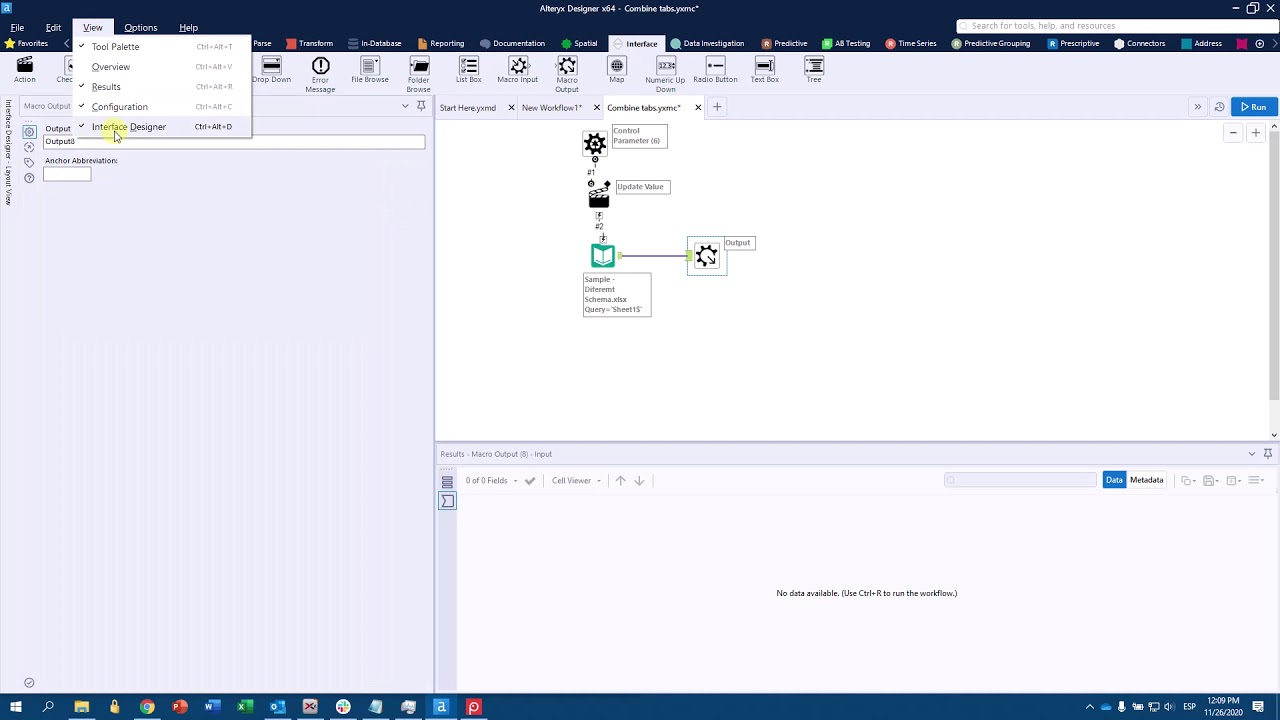This screenshot has height=720, width=1280.
Task: Open Excel from the taskbar
Action: coord(245,707)
